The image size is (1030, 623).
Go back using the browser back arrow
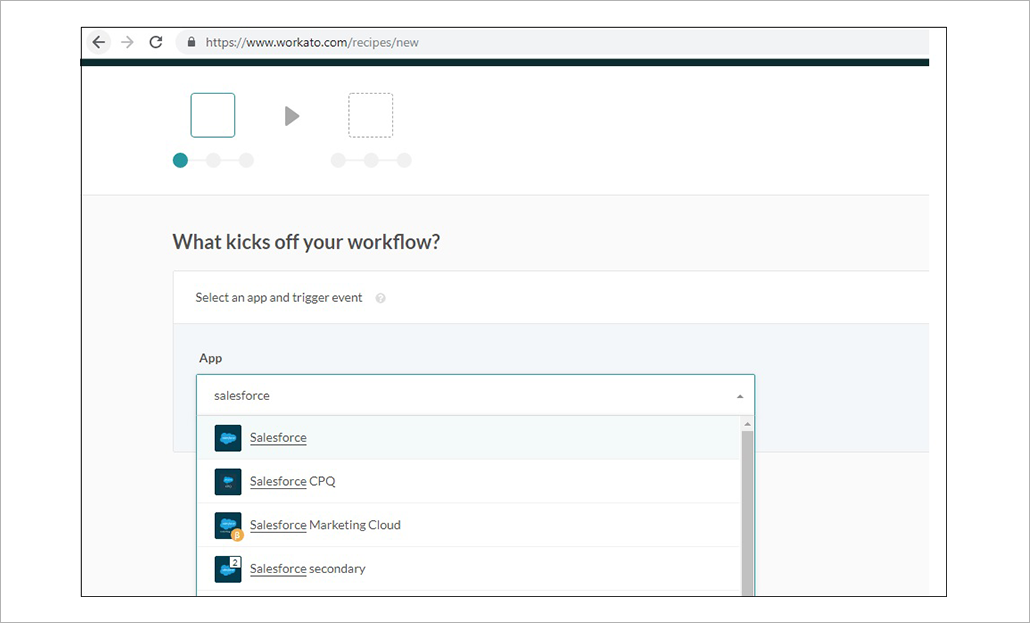99,42
